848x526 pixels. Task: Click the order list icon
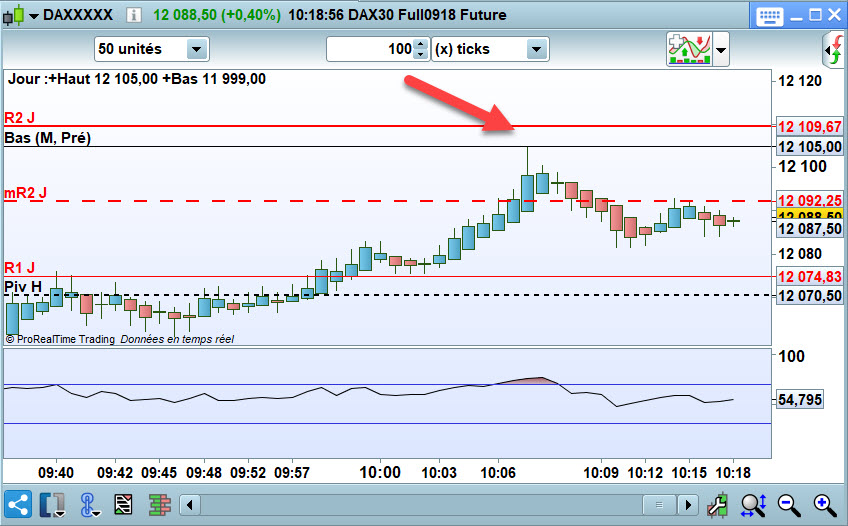point(123,505)
